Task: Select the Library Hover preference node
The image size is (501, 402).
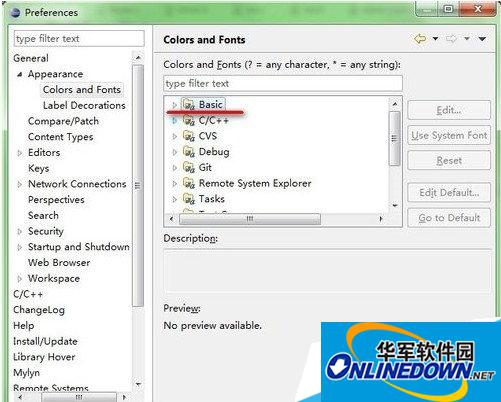Action: click(44, 357)
